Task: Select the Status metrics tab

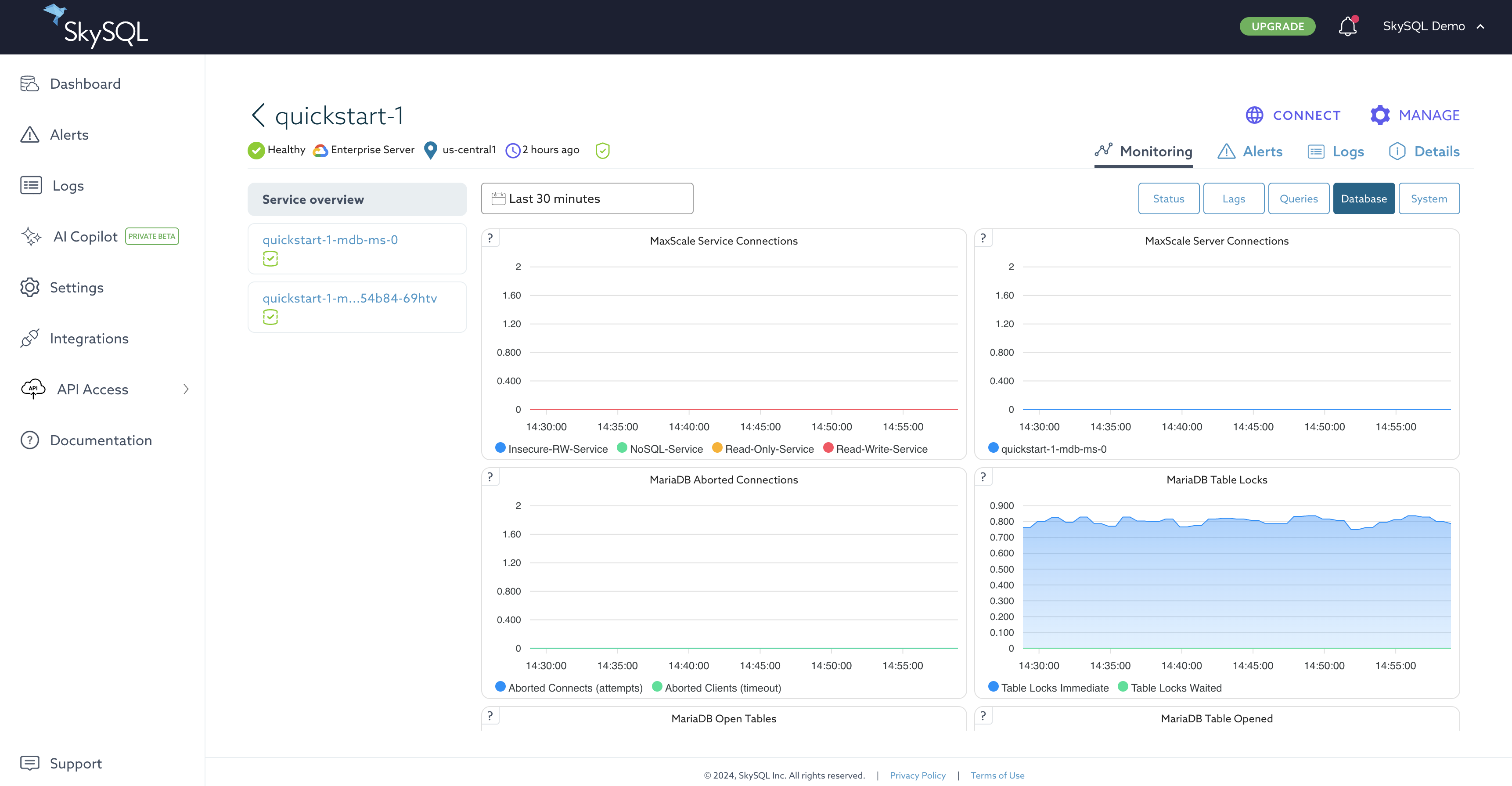Action: tap(1169, 198)
